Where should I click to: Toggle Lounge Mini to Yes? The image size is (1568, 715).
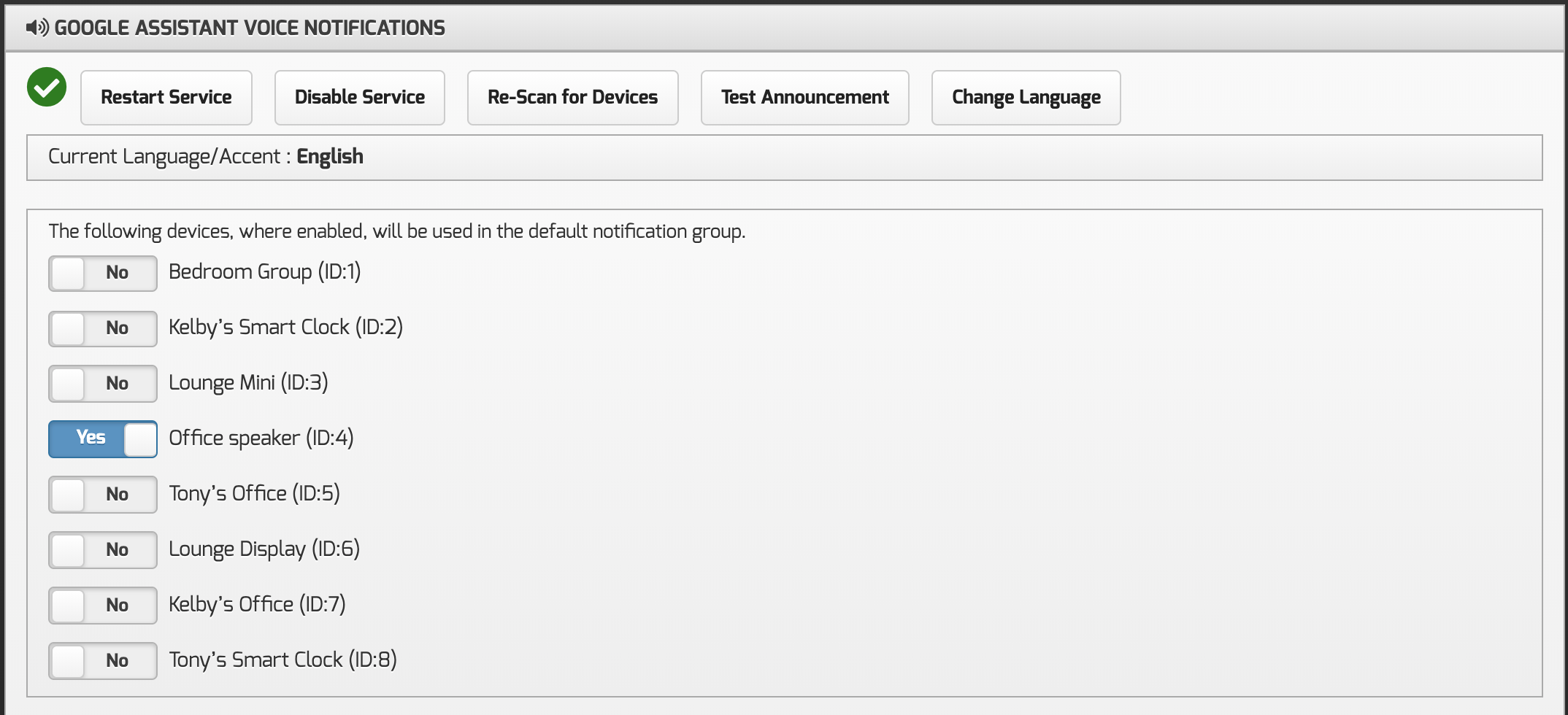pos(103,384)
